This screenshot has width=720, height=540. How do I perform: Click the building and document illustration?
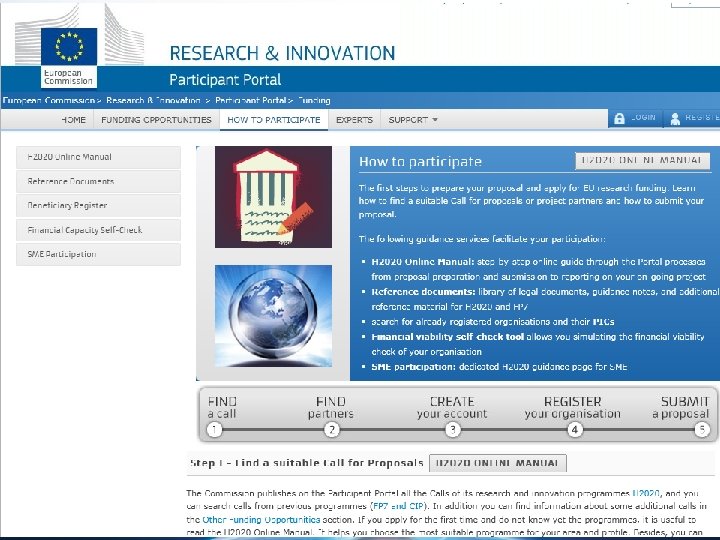(x=273, y=197)
